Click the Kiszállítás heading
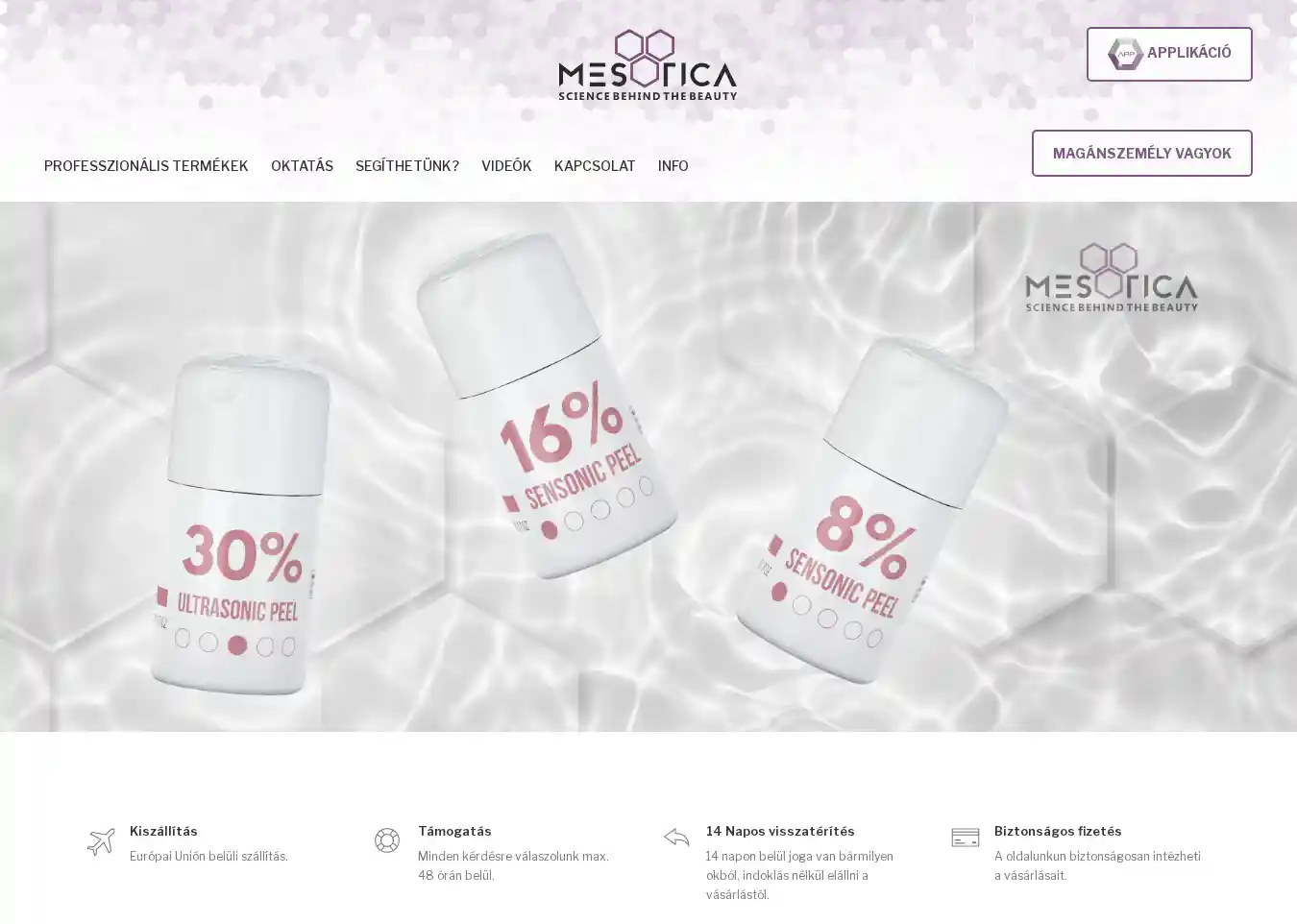Viewport: 1297px width, 924px height. tap(163, 831)
